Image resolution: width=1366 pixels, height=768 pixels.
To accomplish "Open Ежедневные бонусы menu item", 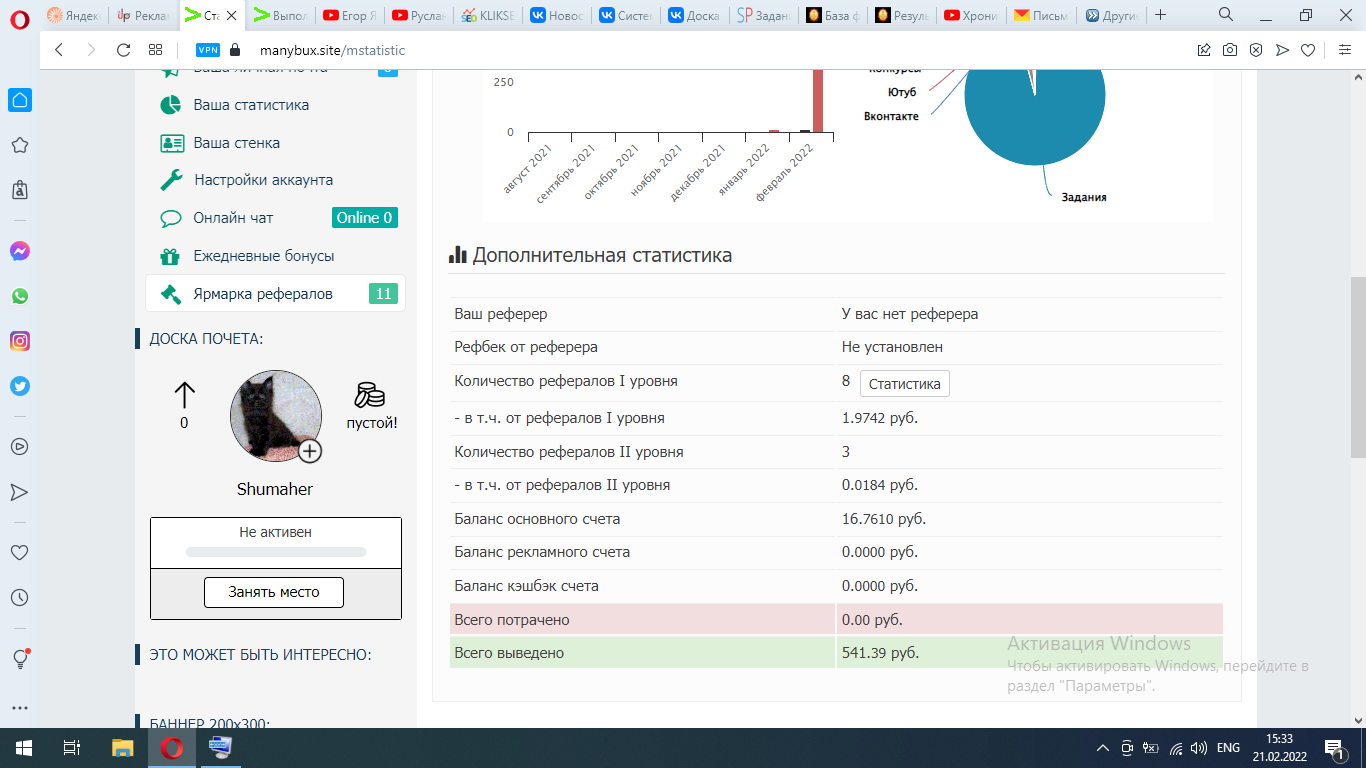I will click(x=264, y=256).
